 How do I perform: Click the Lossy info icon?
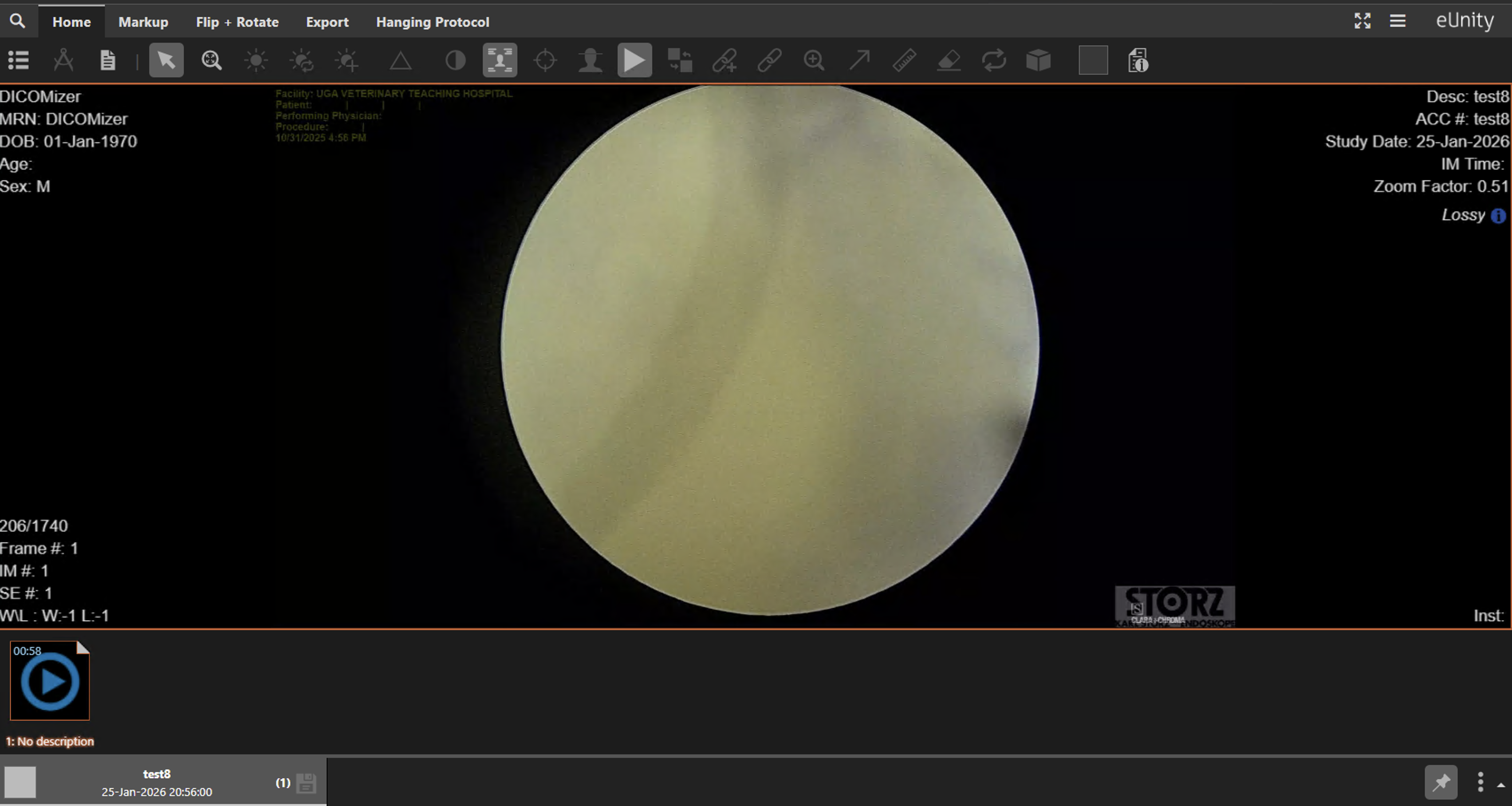(1498, 215)
